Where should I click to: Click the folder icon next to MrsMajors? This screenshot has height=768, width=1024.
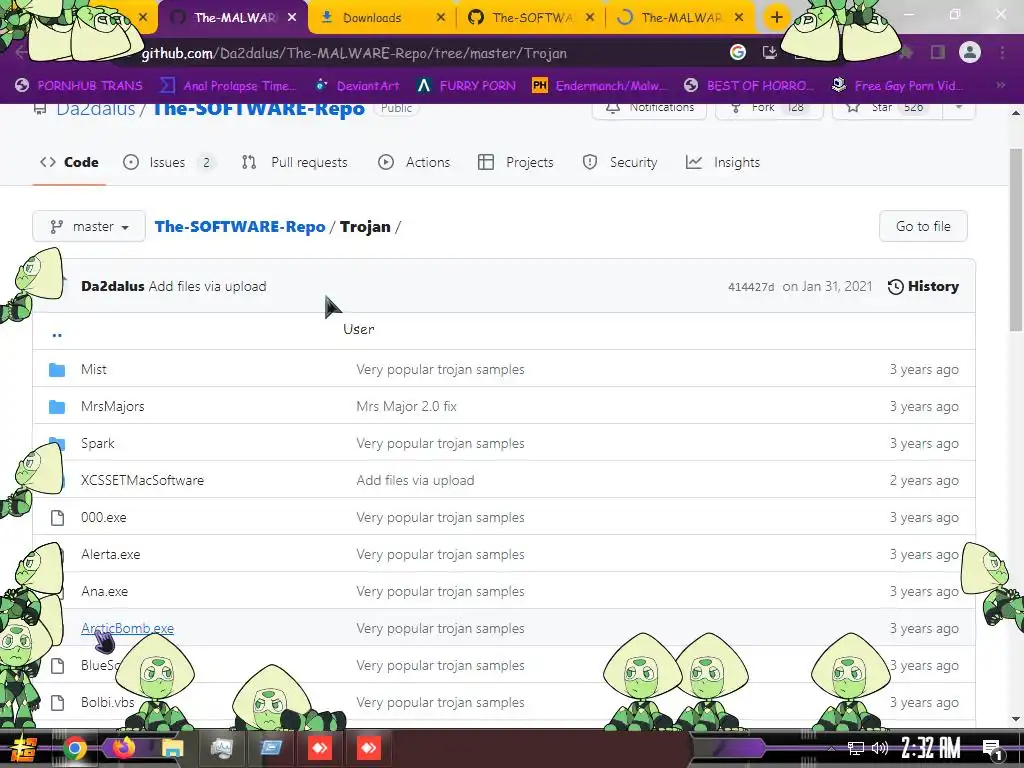coord(57,407)
